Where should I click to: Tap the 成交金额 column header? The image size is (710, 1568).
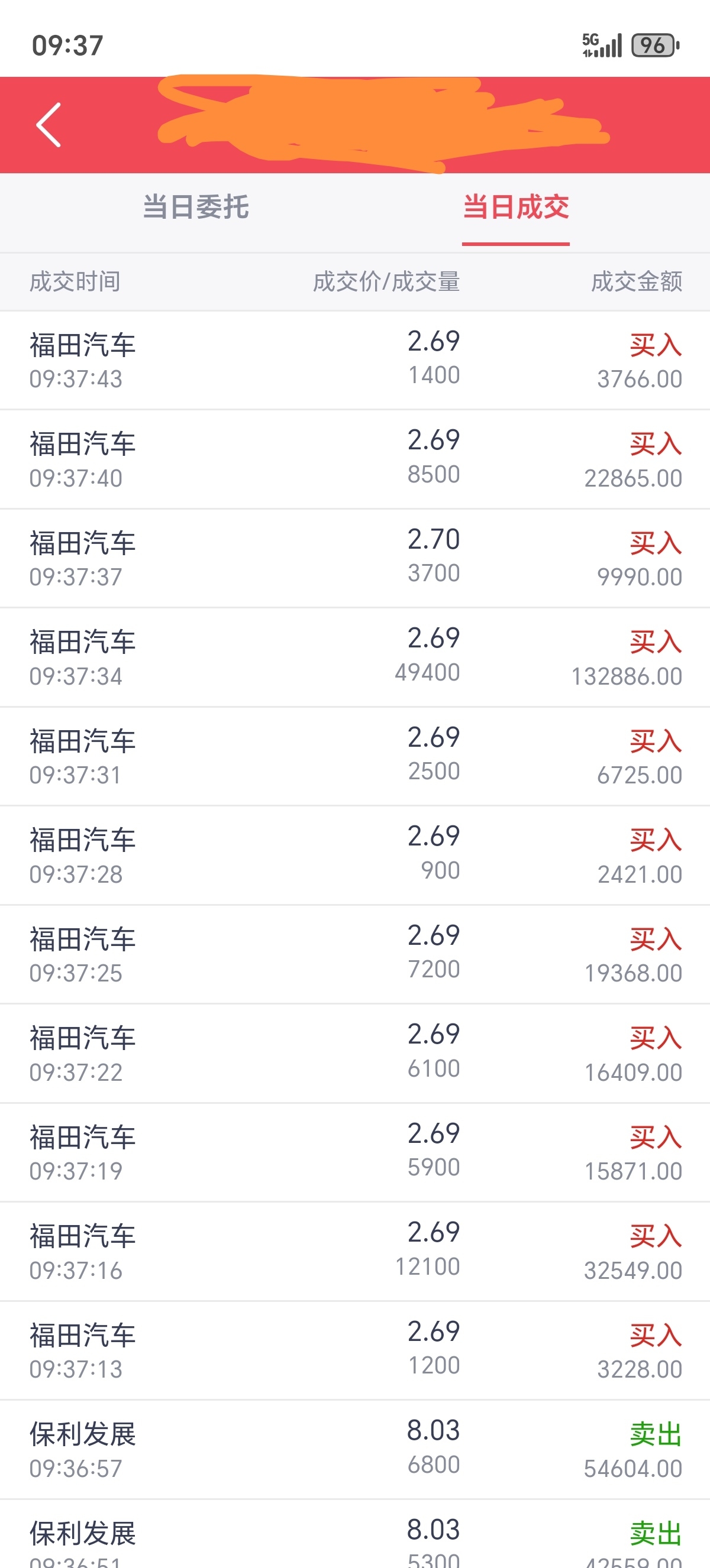tap(636, 282)
